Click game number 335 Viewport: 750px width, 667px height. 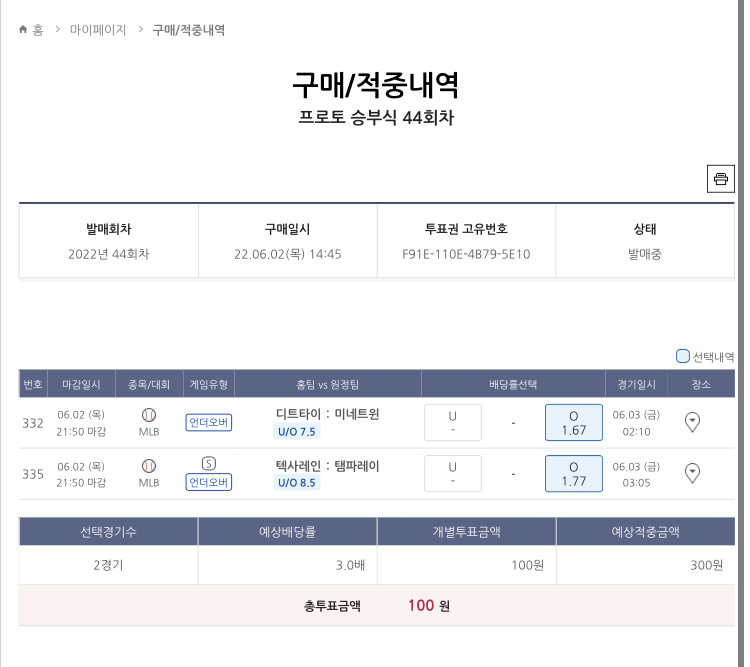(33, 474)
